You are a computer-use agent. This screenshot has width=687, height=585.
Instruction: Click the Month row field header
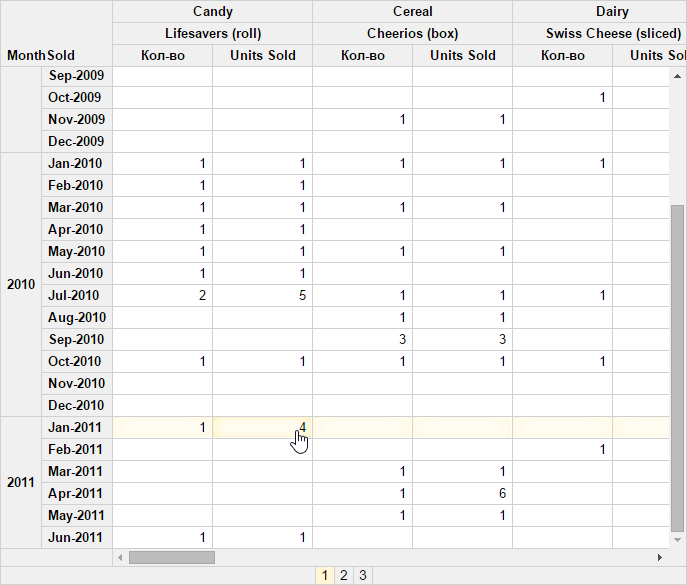click(x=26, y=56)
